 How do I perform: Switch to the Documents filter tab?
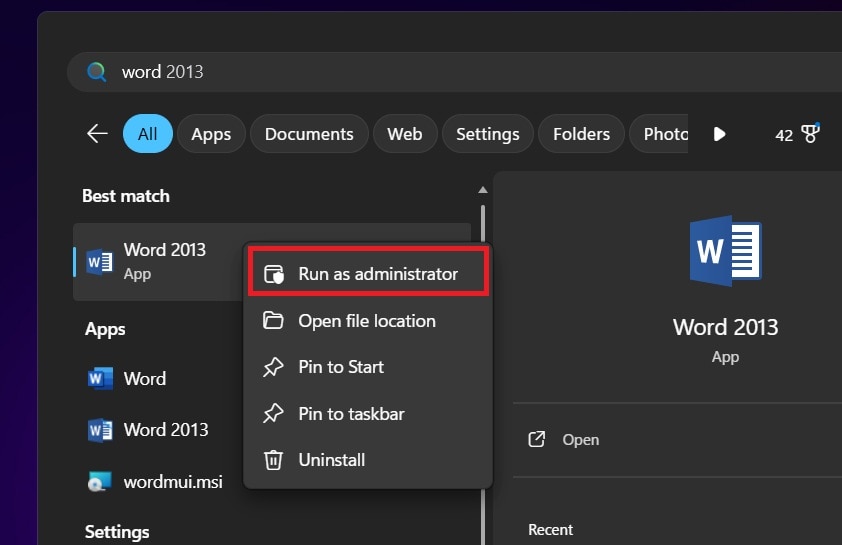309,134
